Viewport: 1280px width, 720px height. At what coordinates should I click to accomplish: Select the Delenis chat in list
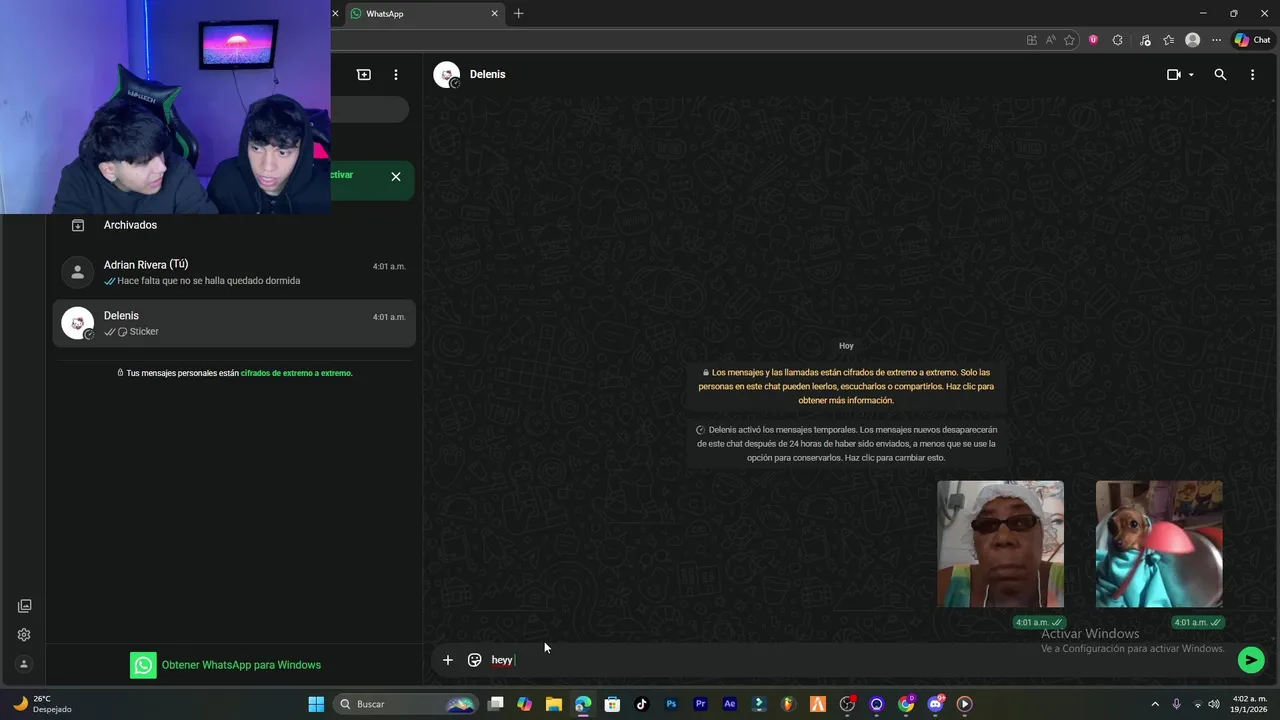point(234,323)
